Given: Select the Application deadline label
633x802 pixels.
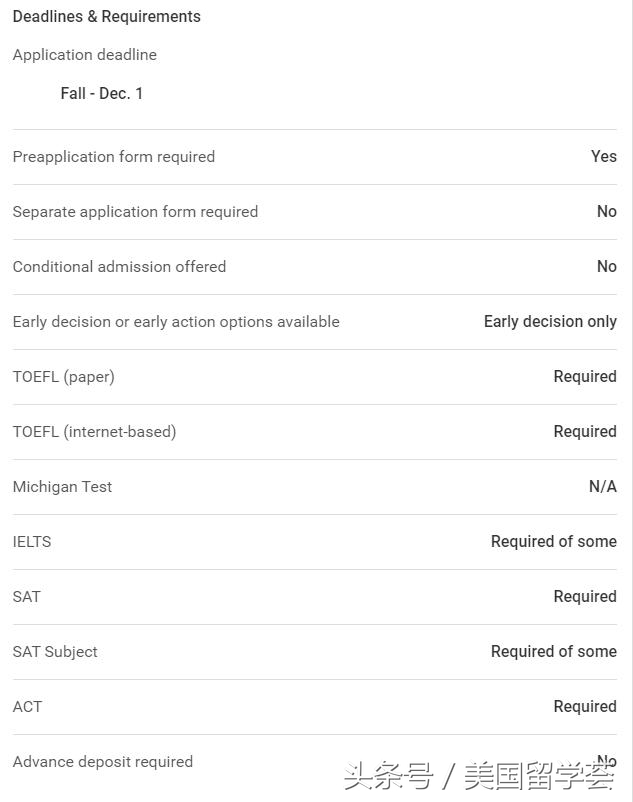Looking at the screenshot, I should 85,55.
